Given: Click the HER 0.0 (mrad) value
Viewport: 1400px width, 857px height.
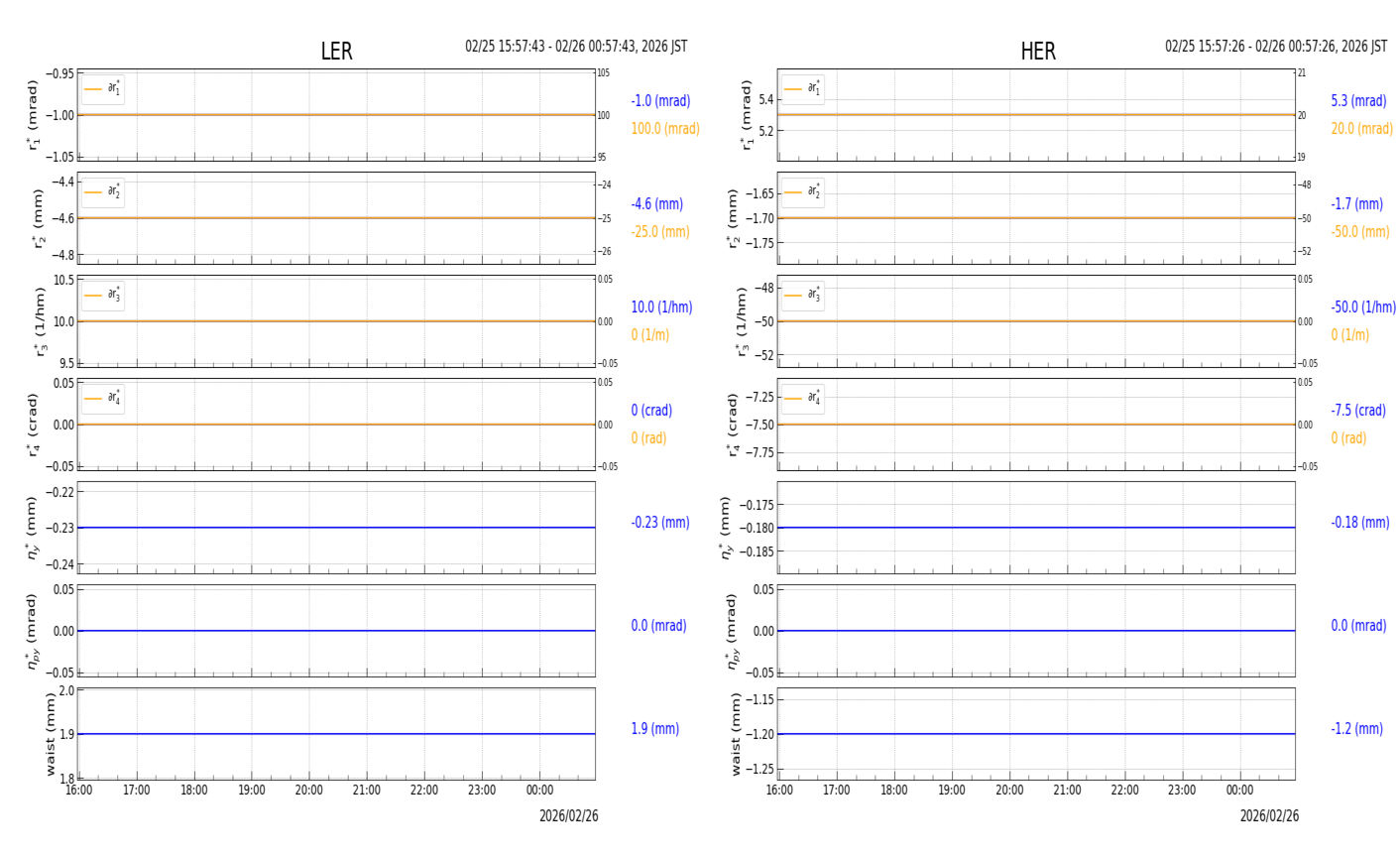Looking at the screenshot, I should click(1358, 626).
